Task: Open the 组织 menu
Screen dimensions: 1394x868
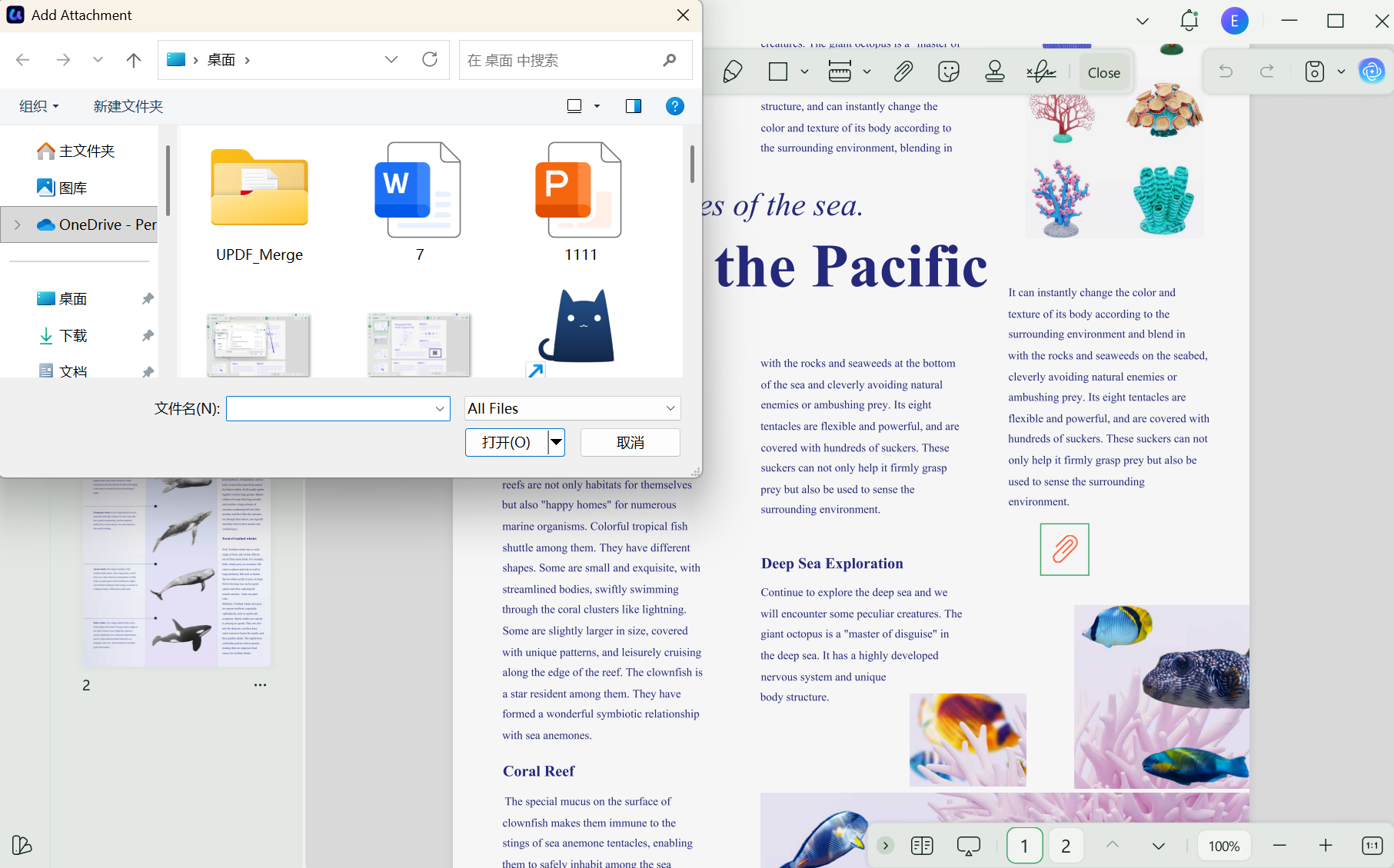Action: 38,106
